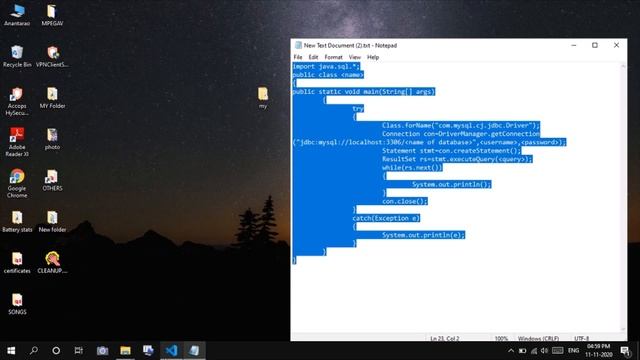
Task: Open the Recycle Bin
Action: pos(17,56)
